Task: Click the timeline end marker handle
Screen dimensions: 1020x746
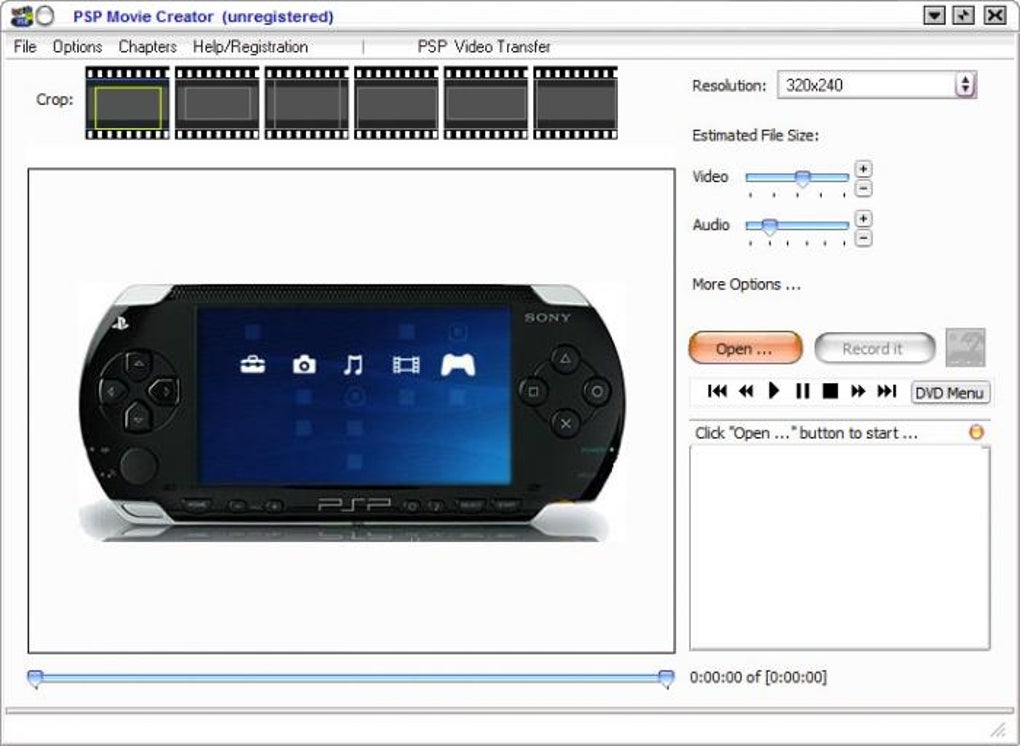Action: (x=666, y=679)
